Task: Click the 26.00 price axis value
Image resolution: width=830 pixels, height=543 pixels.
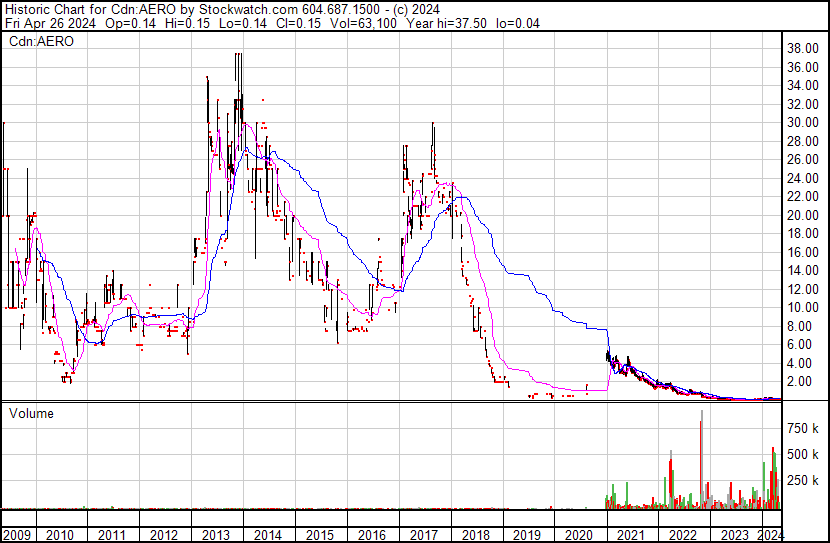Action: point(802,160)
